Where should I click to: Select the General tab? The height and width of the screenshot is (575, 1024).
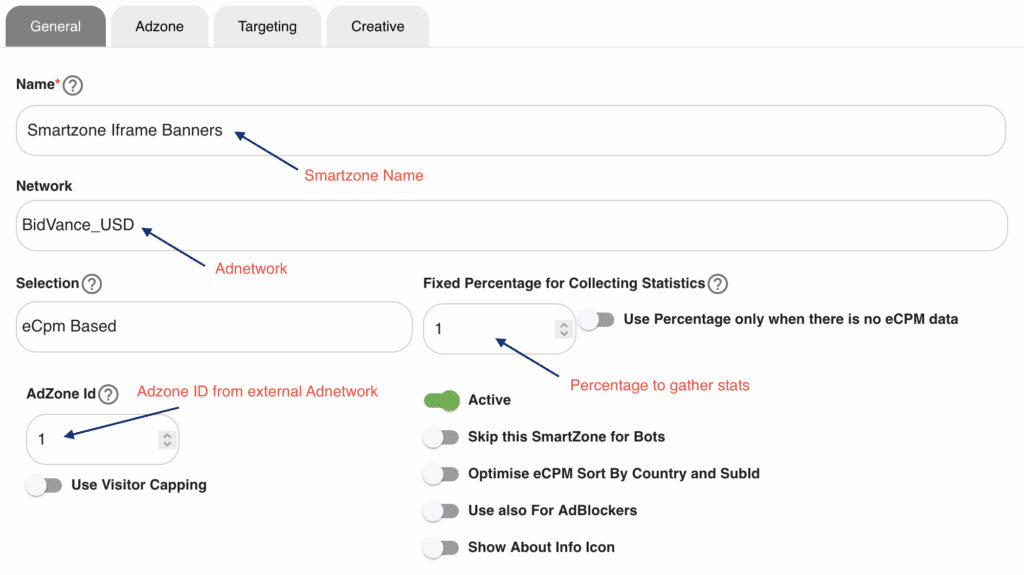(x=56, y=27)
